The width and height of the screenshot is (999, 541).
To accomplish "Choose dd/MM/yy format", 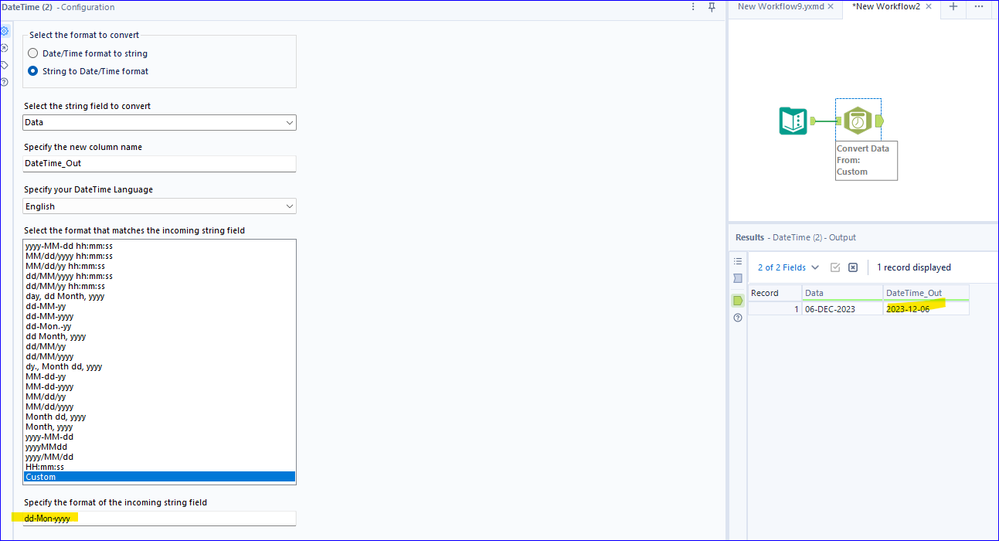I will [159, 347].
